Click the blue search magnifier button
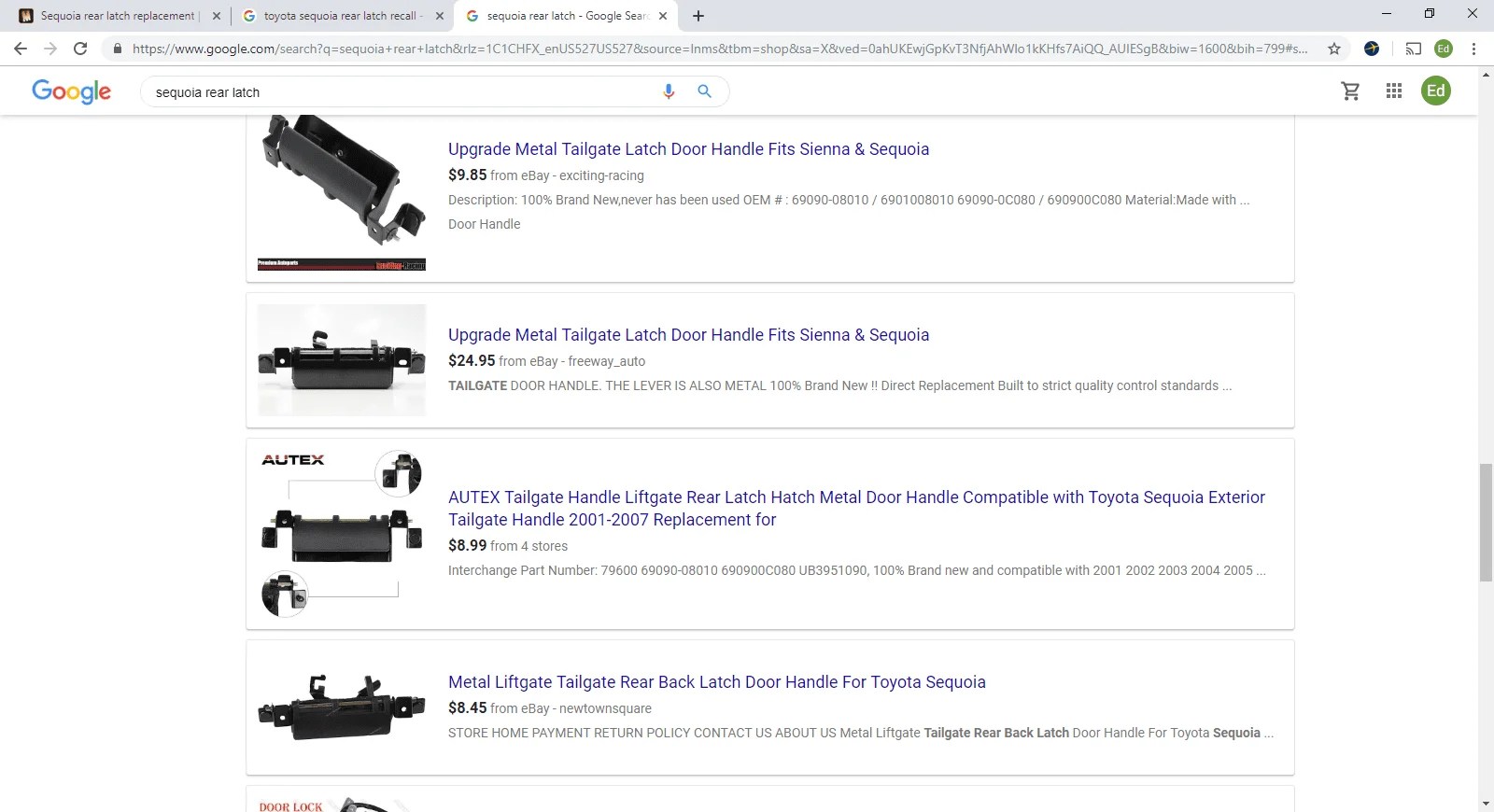The height and width of the screenshot is (812, 1494). (704, 91)
